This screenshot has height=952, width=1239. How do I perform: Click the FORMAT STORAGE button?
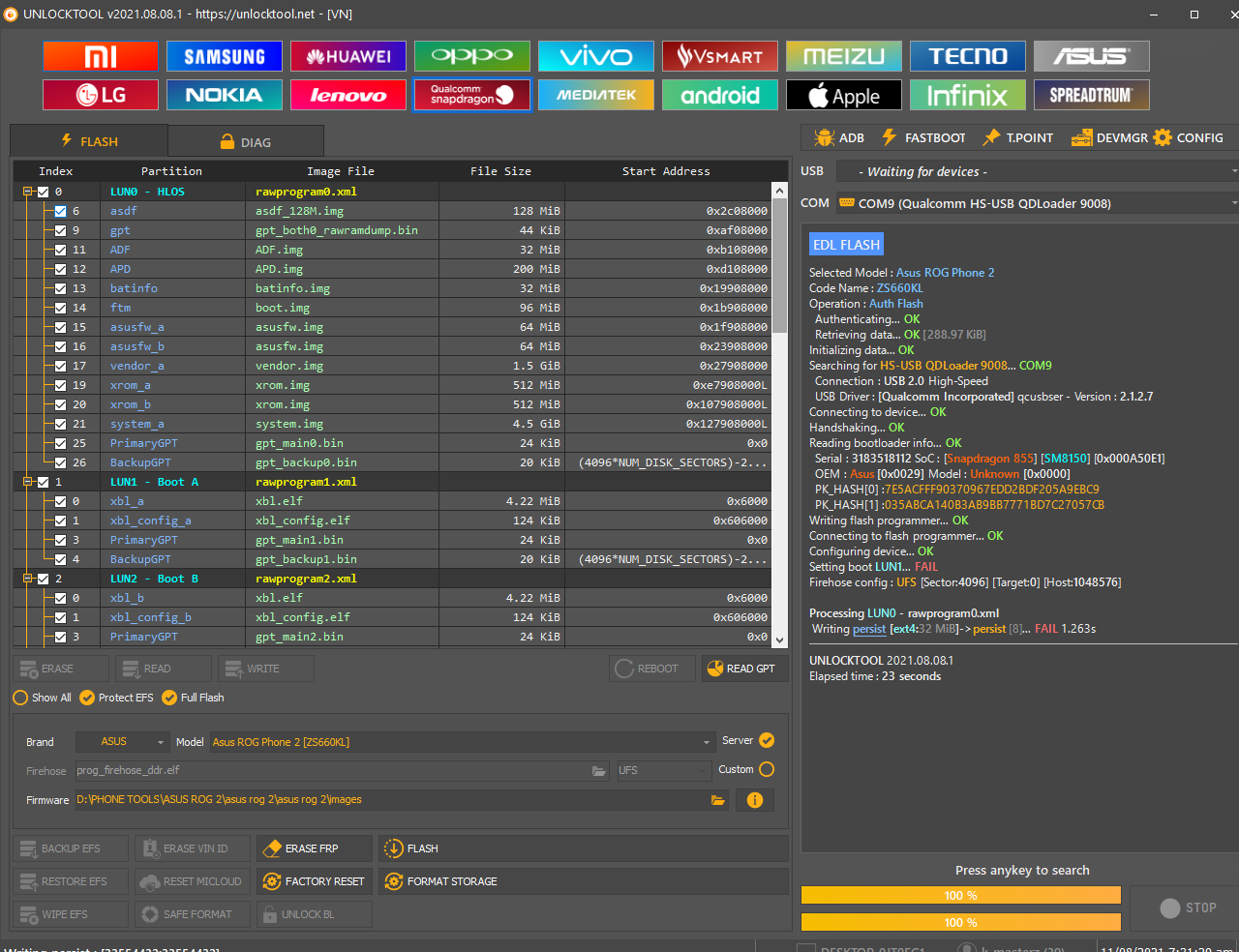click(x=584, y=881)
